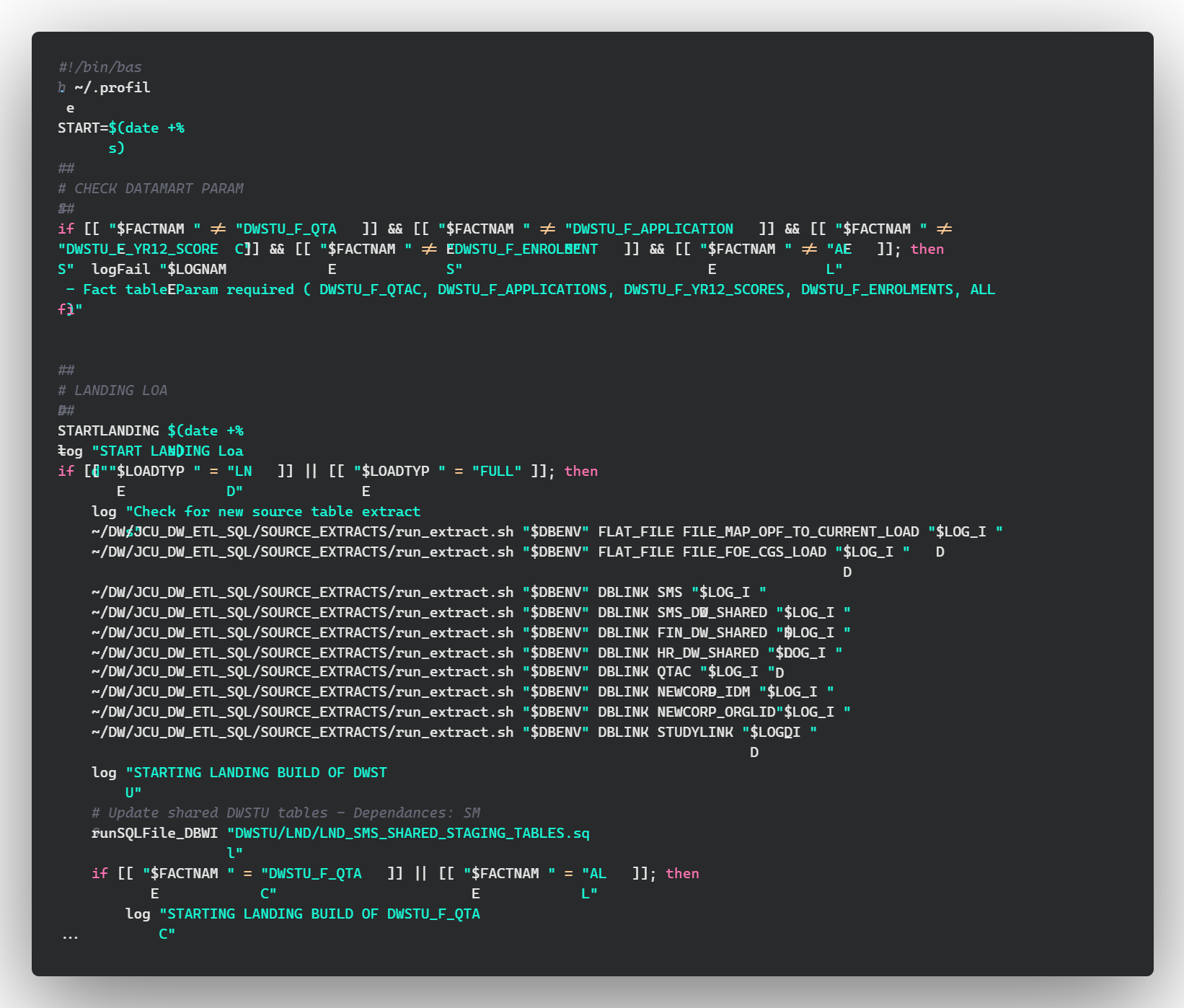Click the "DWSTU_F_APPLICATION" string in the if condition
Viewport: 1184px width, 1008px height.
coord(649,229)
